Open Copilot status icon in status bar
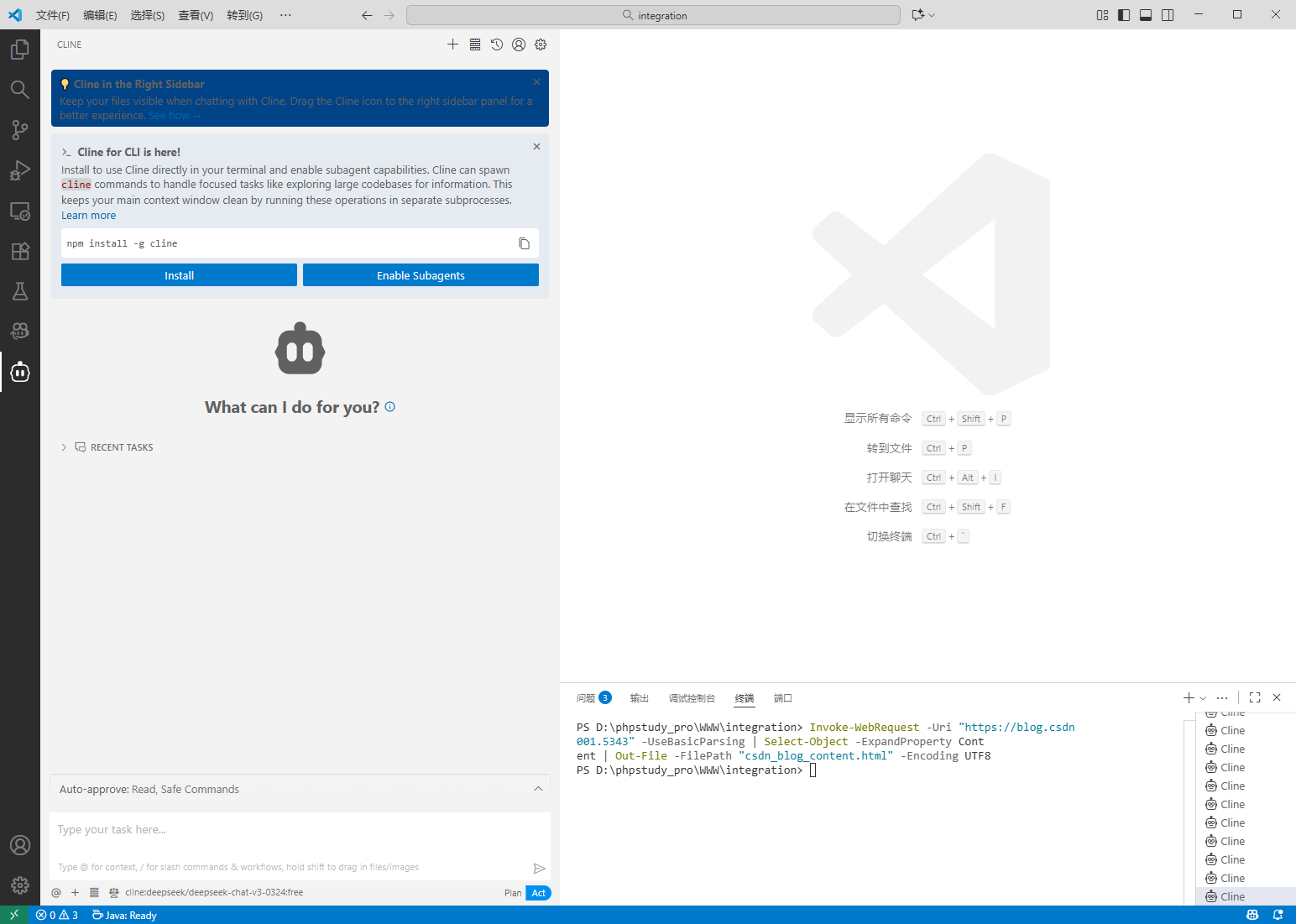The image size is (1296, 924). point(1252,915)
